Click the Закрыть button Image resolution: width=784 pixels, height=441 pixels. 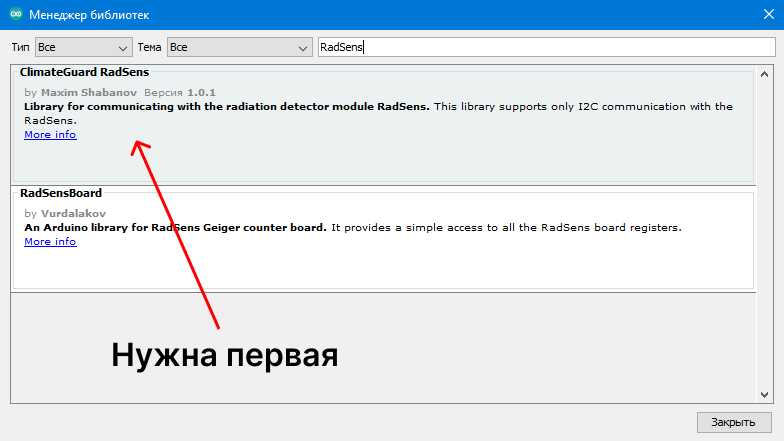(x=734, y=422)
